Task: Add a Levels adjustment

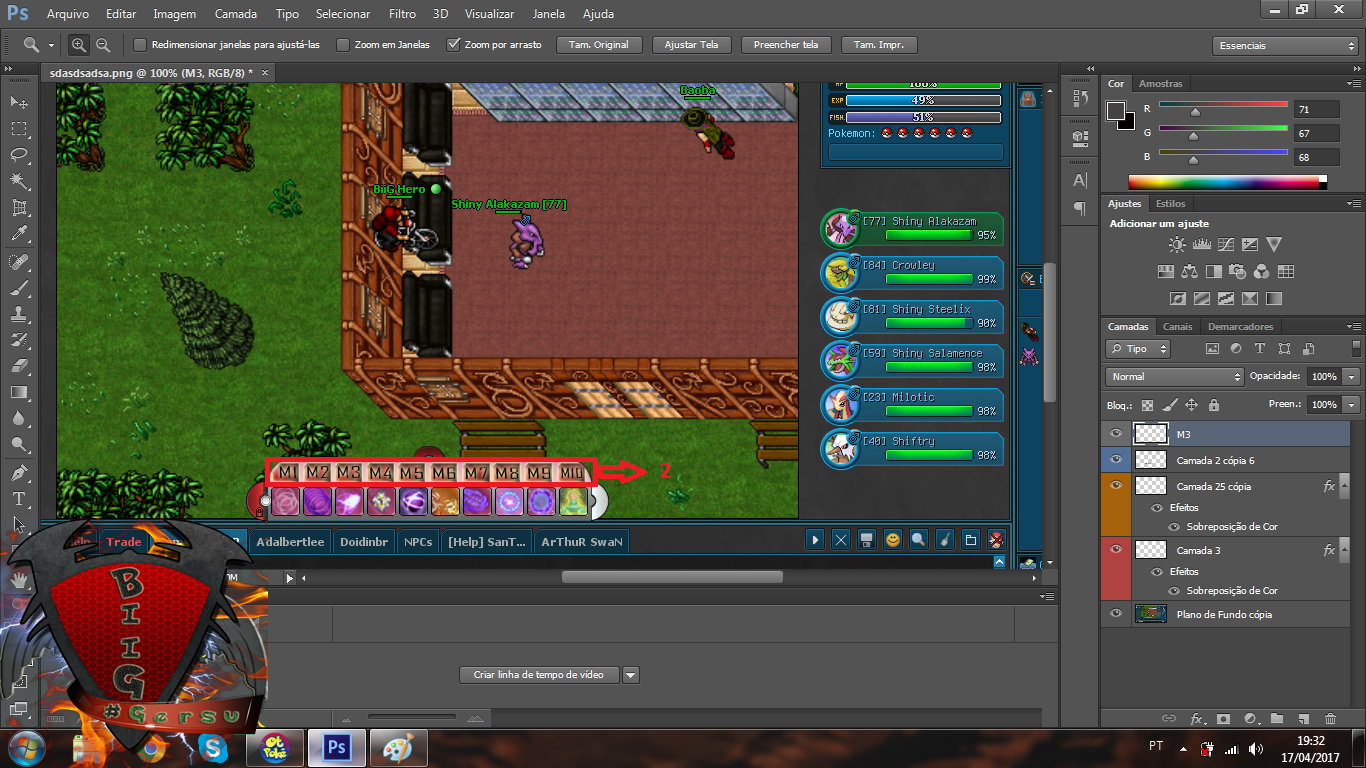Action: point(1201,245)
